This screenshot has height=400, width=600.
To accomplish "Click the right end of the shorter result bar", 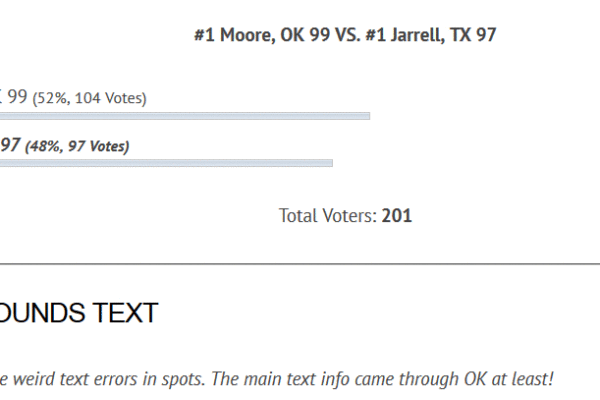I will (331, 163).
